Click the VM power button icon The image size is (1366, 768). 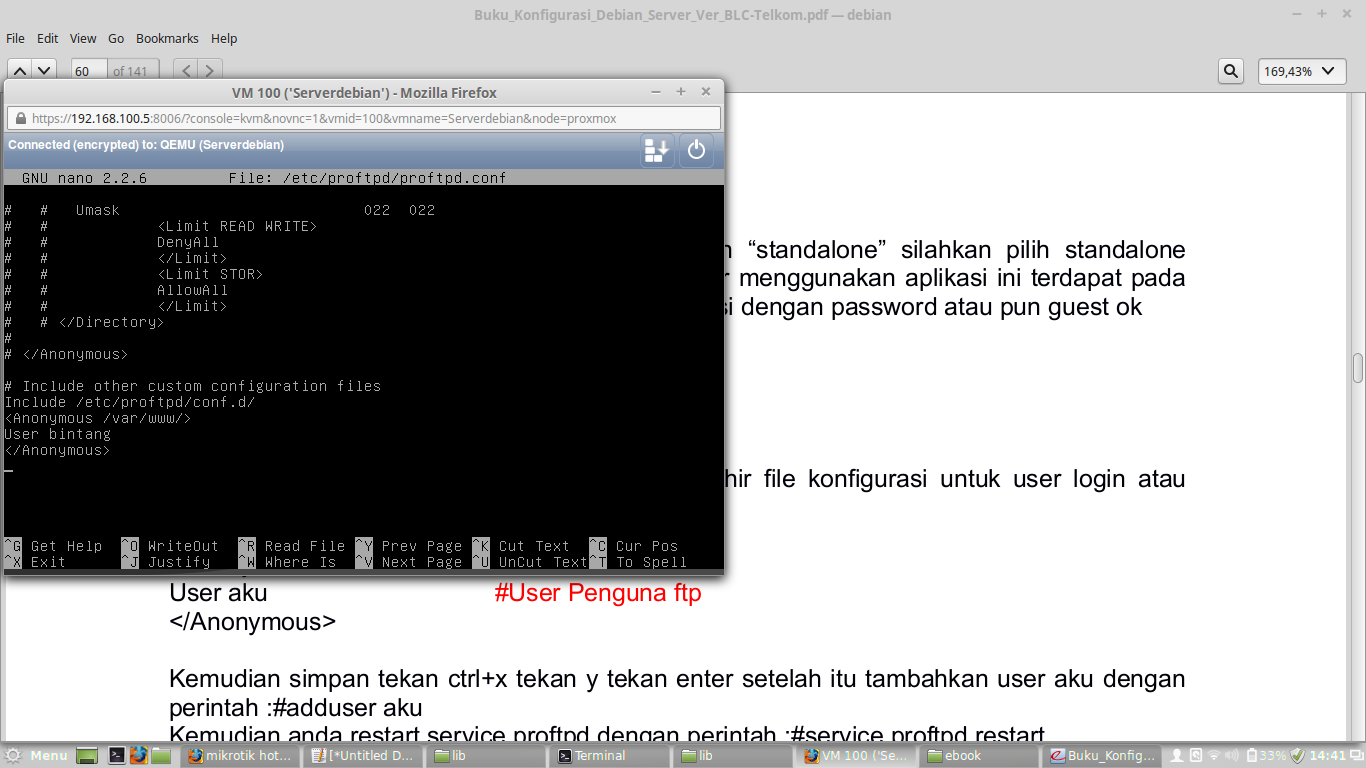(x=697, y=150)
